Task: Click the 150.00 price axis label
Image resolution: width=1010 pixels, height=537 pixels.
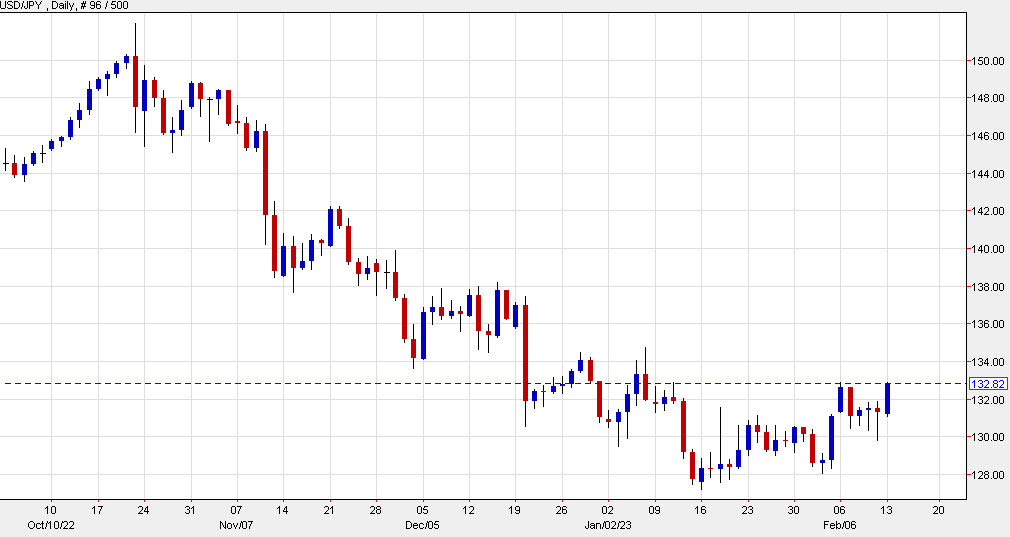Action: (x=988, y=61)
